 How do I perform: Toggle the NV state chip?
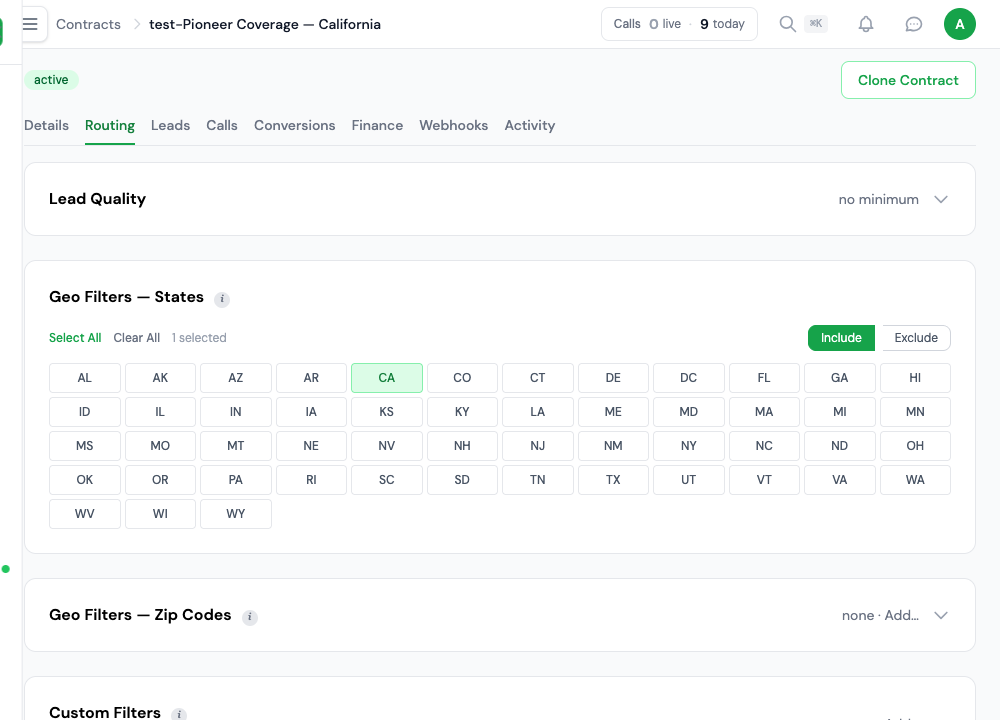tap(386, 446)
